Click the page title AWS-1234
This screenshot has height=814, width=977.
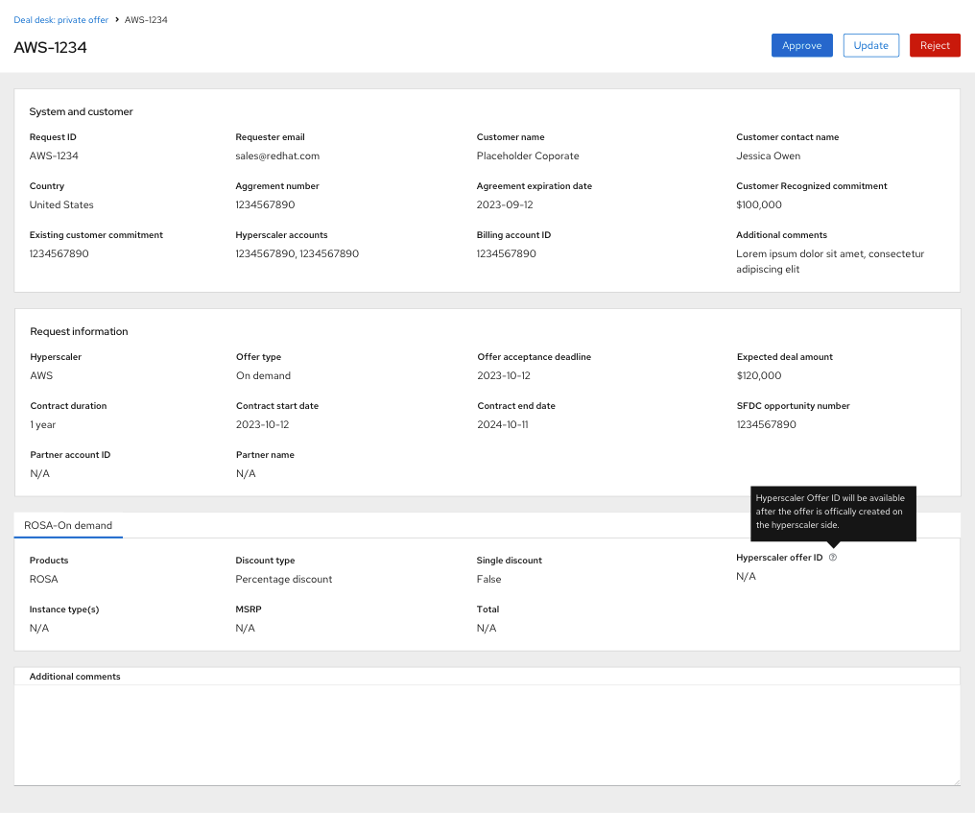click(51, 47)
